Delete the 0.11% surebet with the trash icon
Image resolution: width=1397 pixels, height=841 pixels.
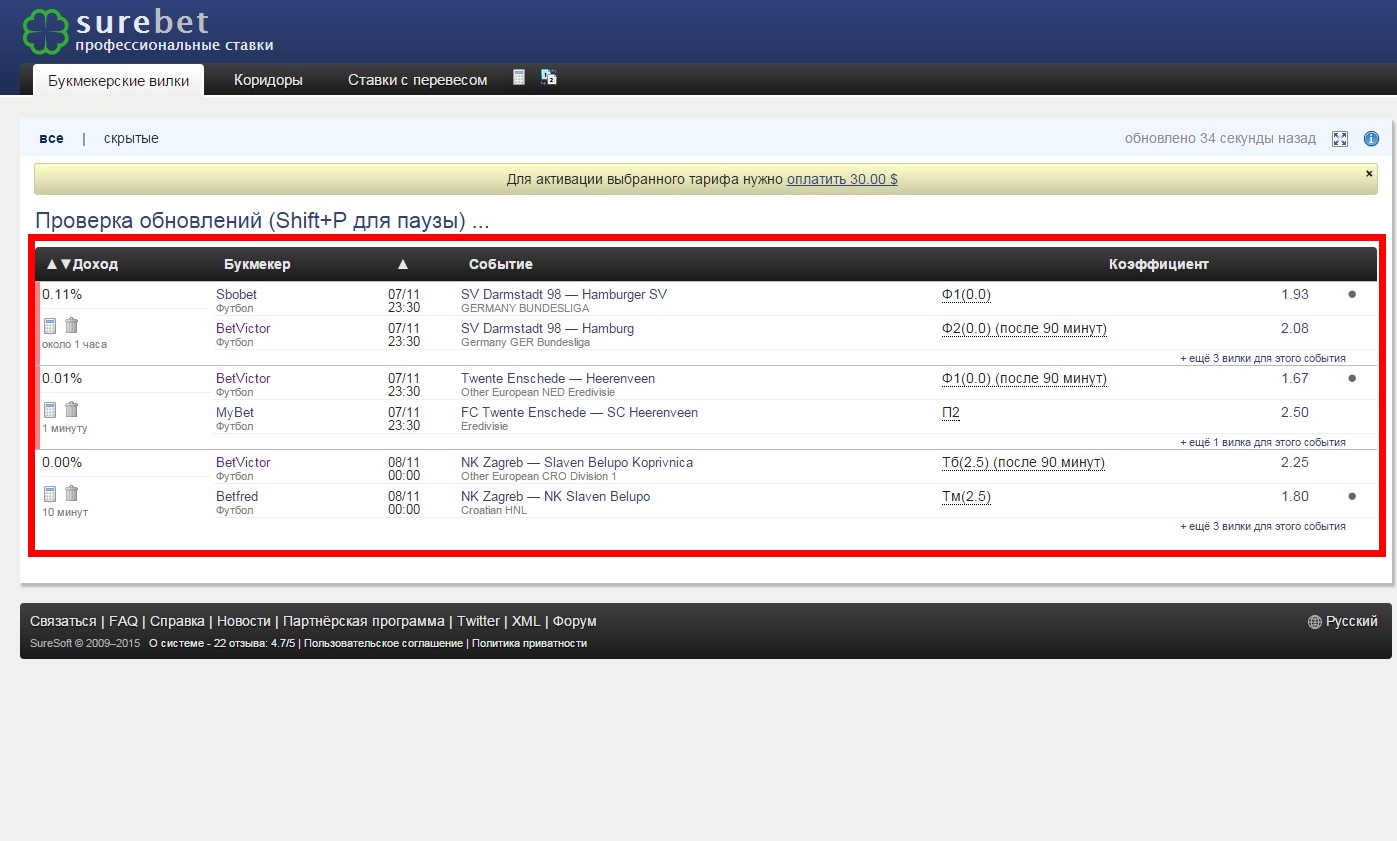pos(71,325)
